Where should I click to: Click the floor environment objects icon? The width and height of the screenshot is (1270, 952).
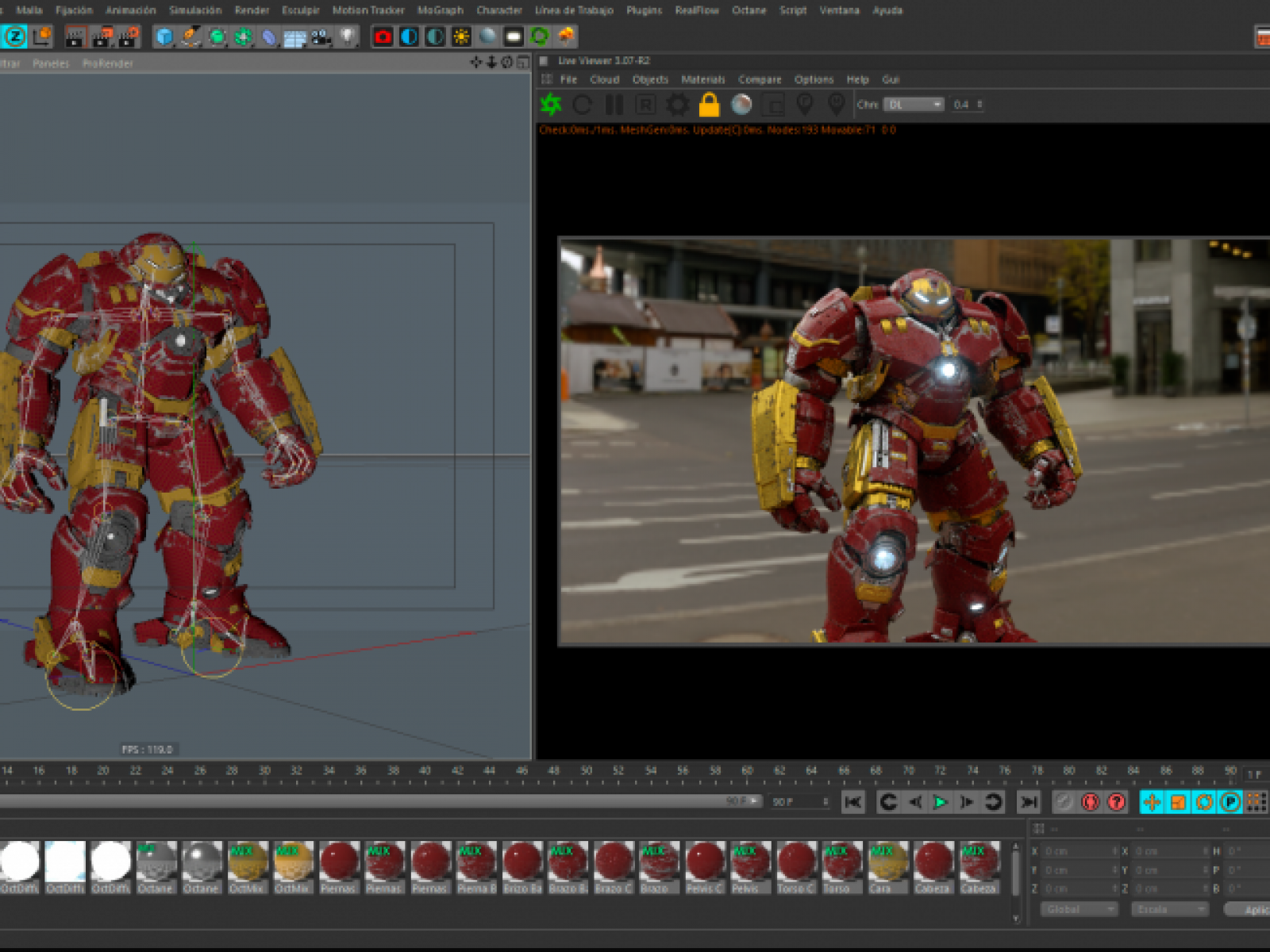[295, 36]
